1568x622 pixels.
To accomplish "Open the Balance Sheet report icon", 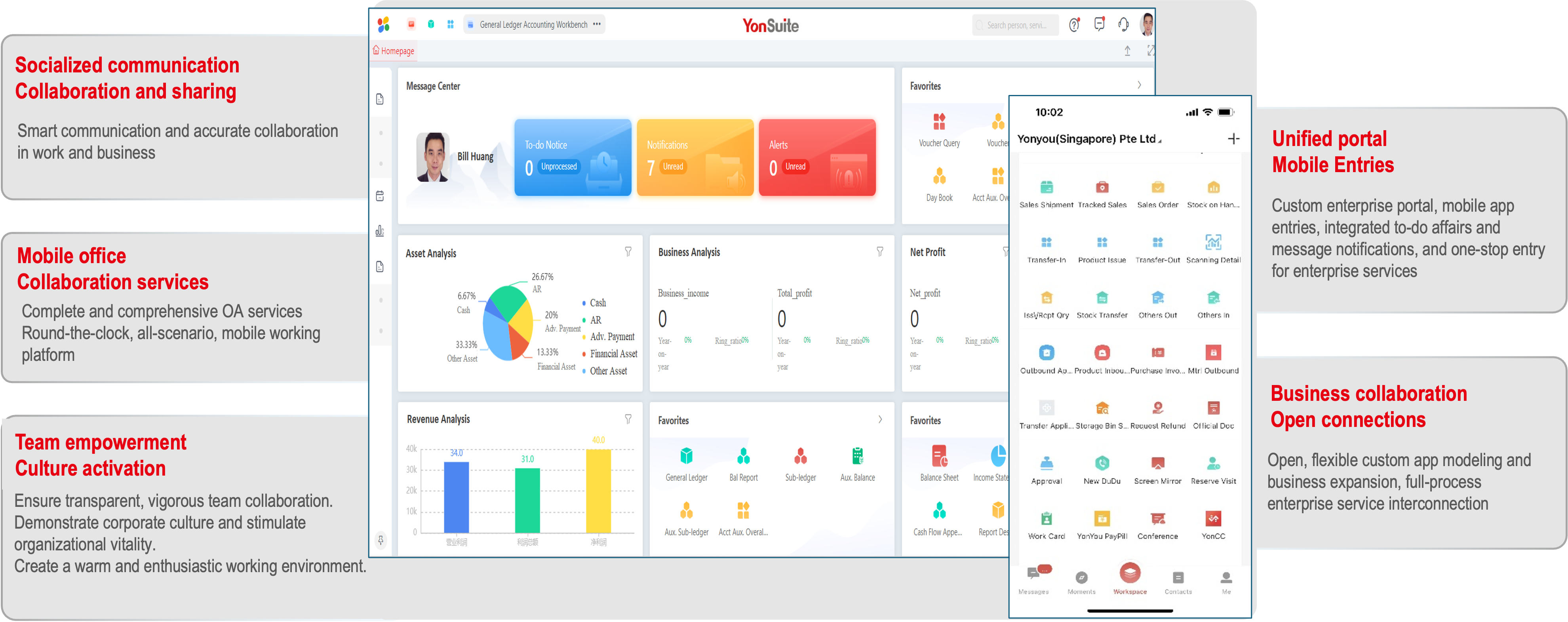I will click(939, 456).
